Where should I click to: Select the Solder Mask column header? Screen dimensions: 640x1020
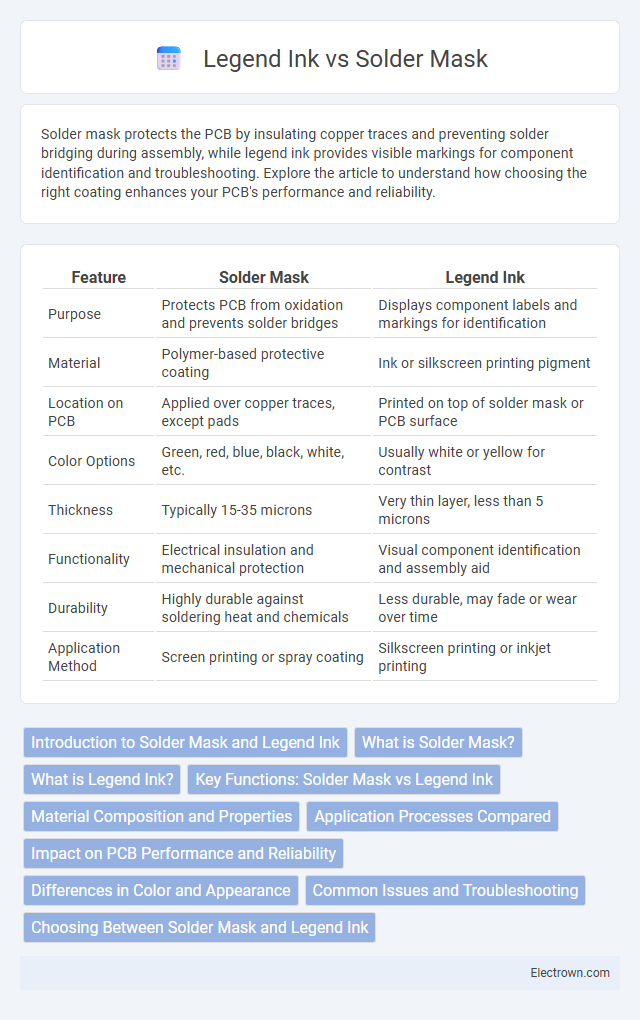(264, 277)
